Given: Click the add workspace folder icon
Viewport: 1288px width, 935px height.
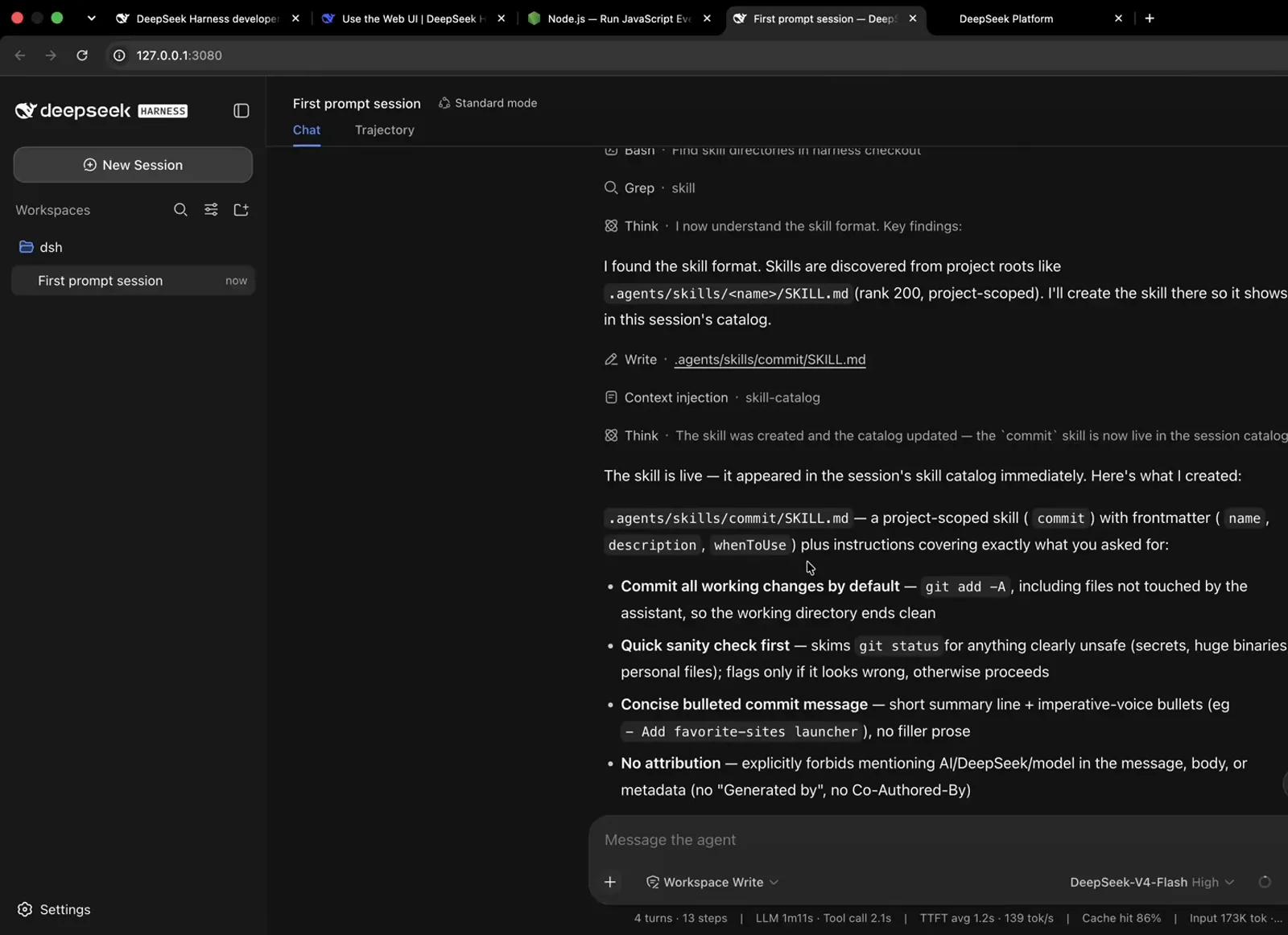Looking at the screenshot, I should (241, 210).
